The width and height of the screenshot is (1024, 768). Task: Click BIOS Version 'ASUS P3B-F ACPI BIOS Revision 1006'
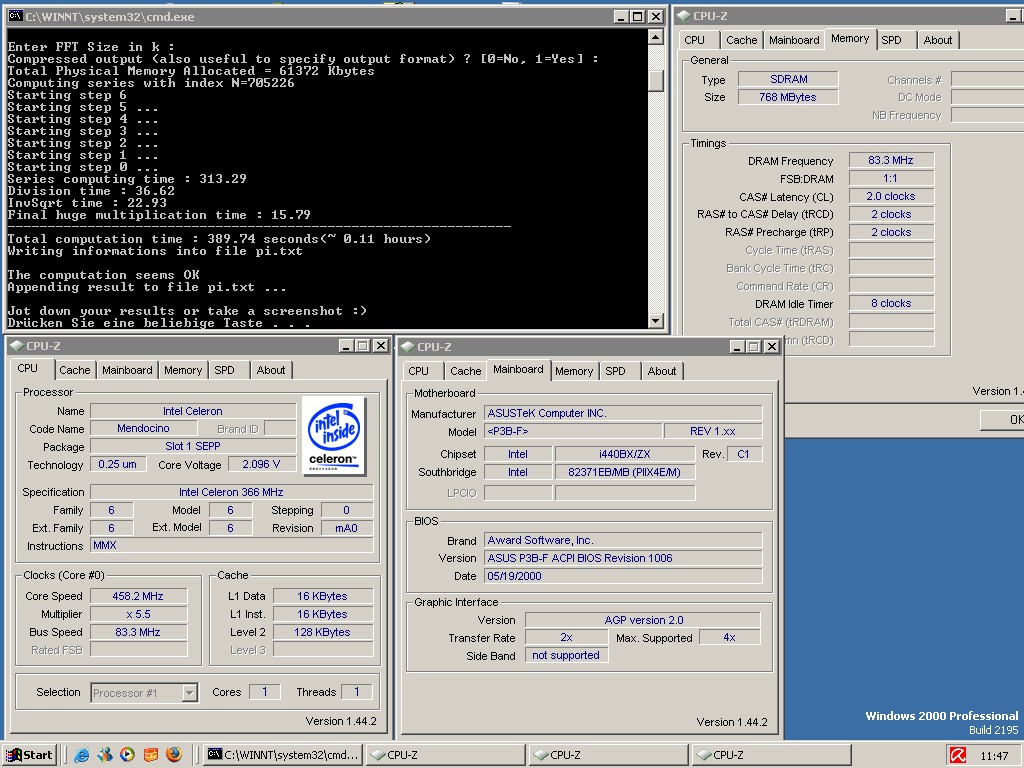tap(623, 558)
